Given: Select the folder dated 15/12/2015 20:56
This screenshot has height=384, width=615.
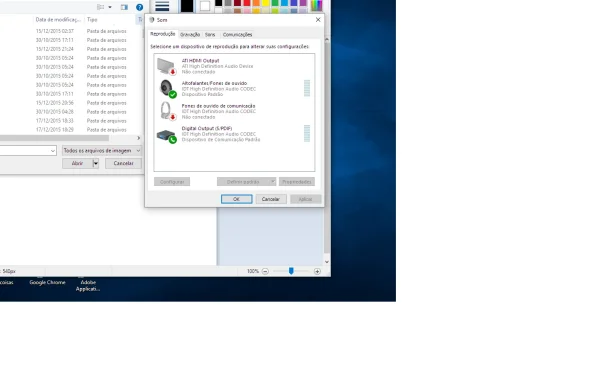Looking at the screenshot, I should 71,103.
